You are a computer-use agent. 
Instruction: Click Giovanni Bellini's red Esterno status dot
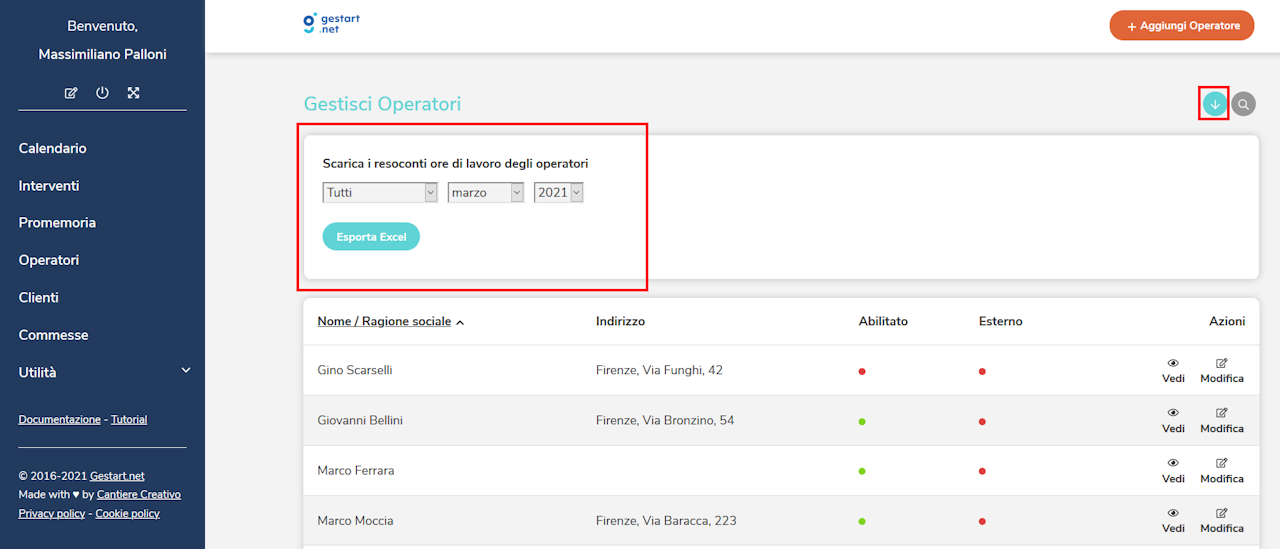pos(982,421)
